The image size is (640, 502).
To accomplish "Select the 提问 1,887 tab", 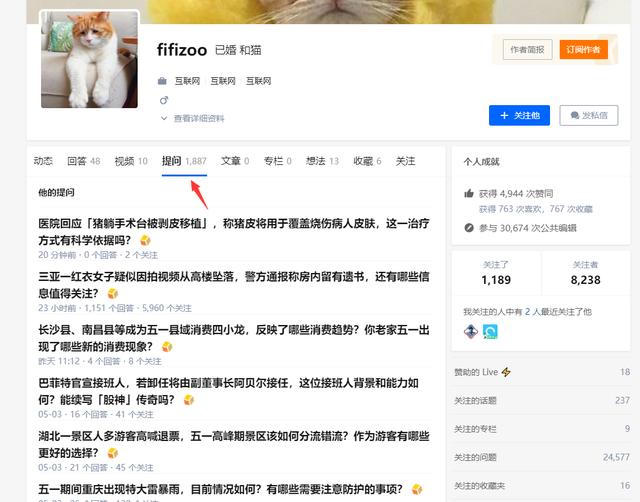I will click(184, 161).
